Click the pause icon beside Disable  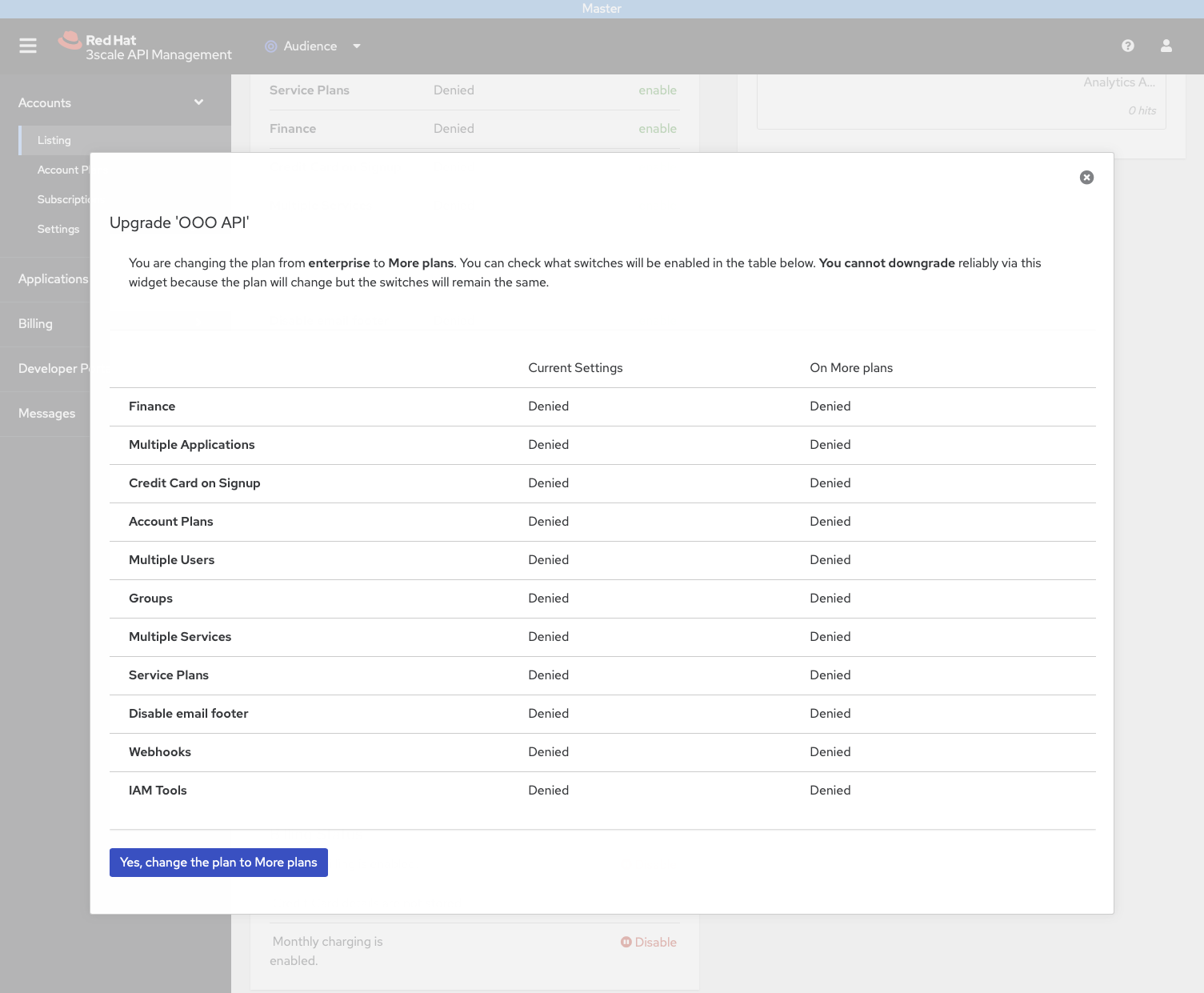(626, 943)
